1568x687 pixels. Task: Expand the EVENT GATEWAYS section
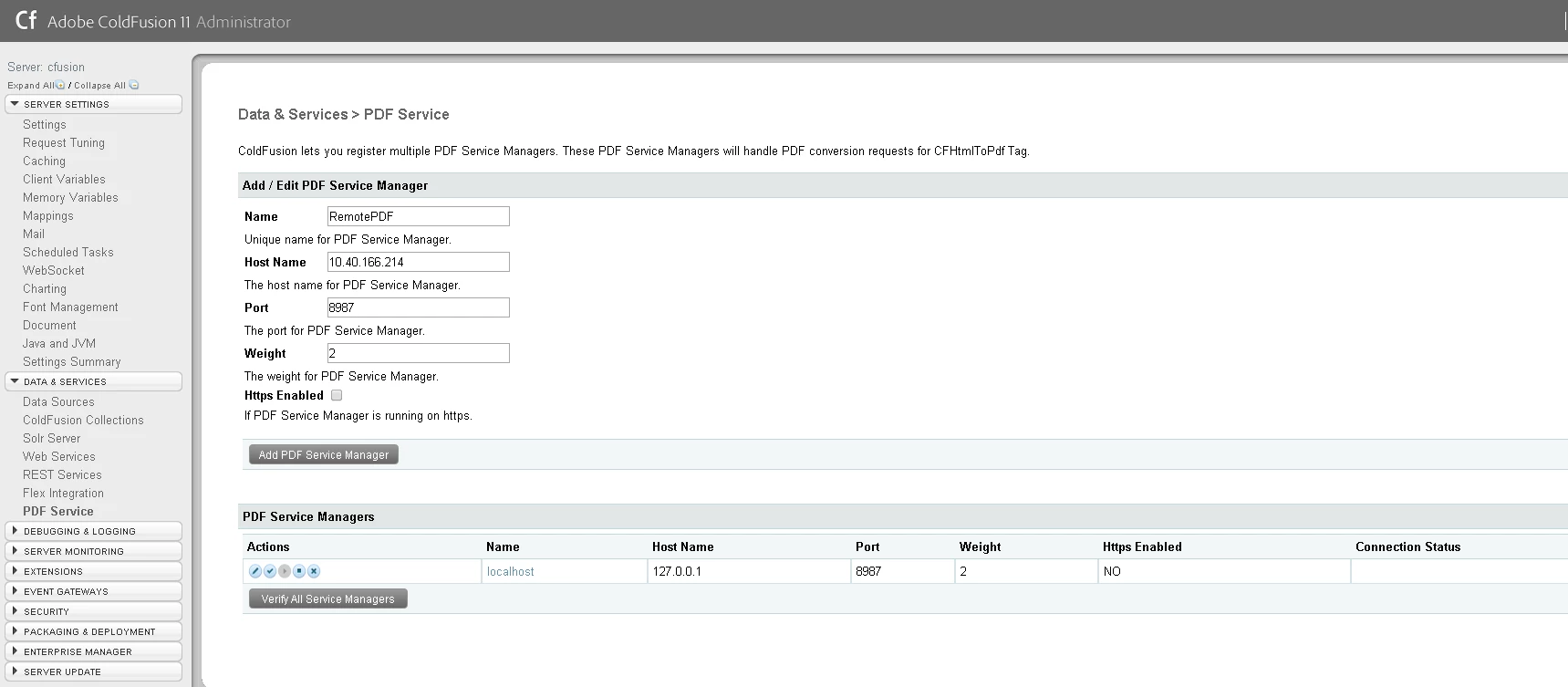[x=93, y=591]
